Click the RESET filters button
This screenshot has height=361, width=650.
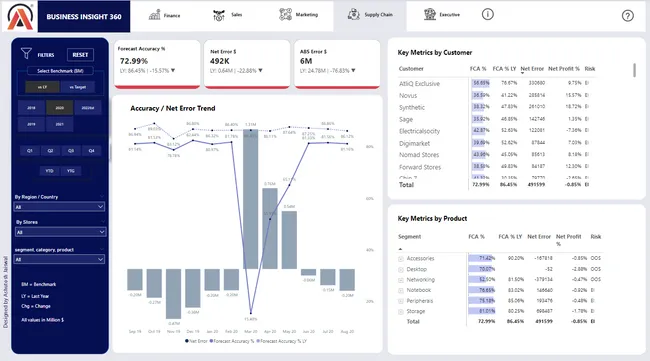80,55
